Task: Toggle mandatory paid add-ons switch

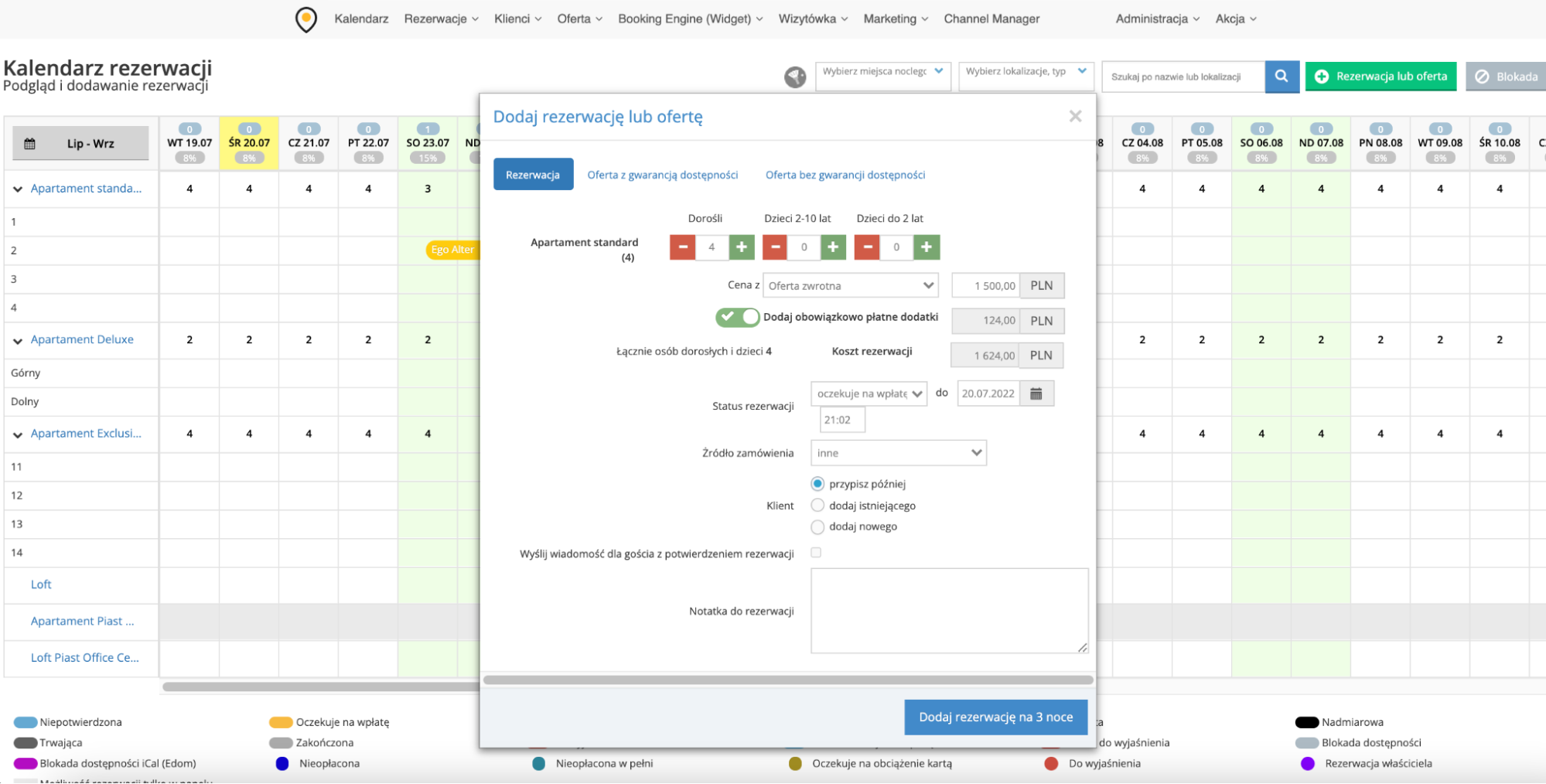Action: [737, 317]
